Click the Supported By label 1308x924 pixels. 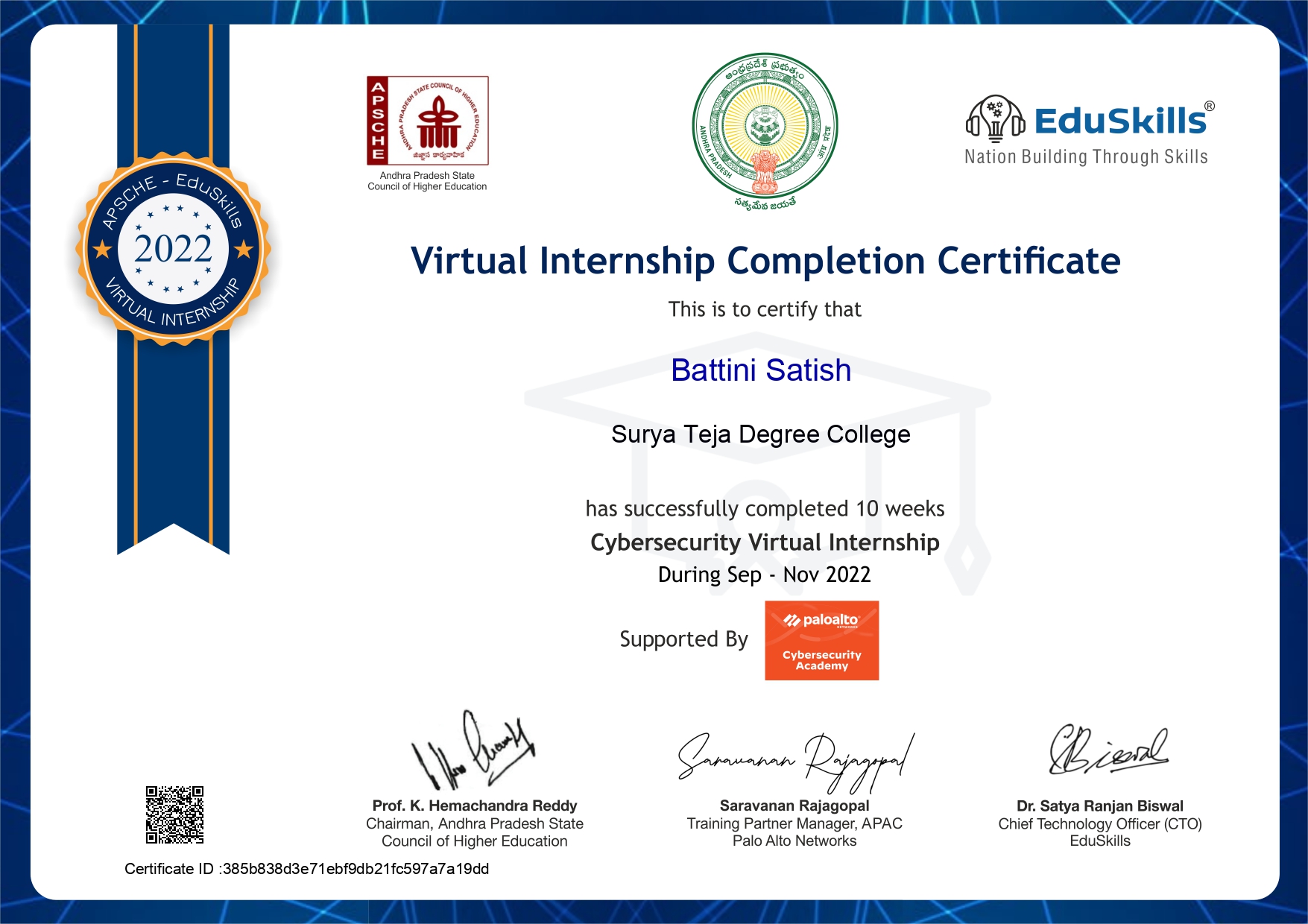click(683, 639)
